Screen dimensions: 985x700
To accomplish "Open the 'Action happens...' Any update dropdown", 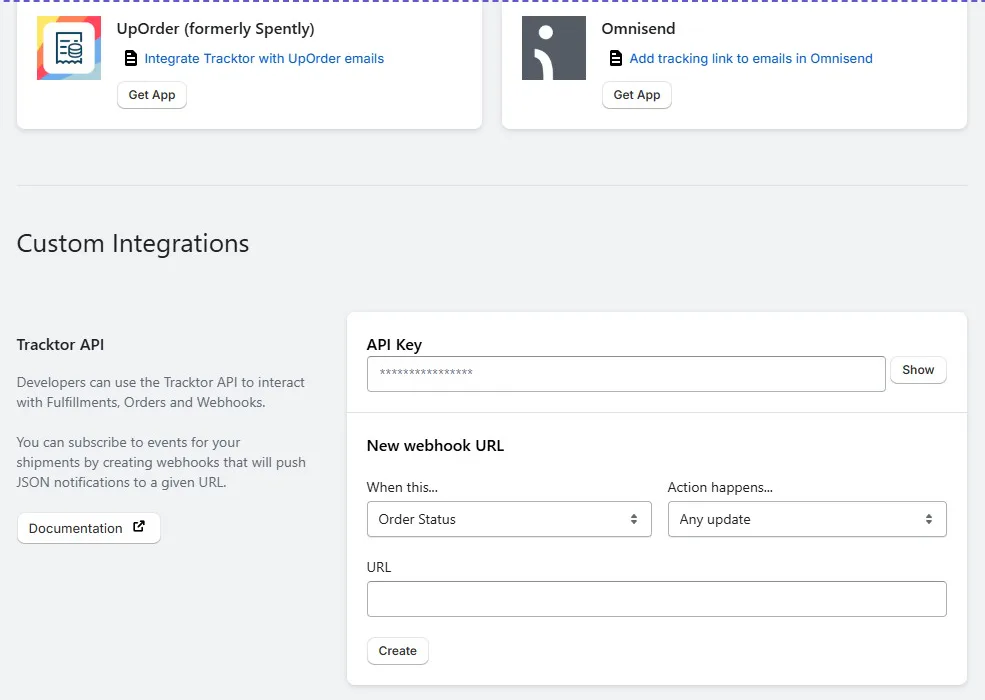I will (x=807, y=519).
